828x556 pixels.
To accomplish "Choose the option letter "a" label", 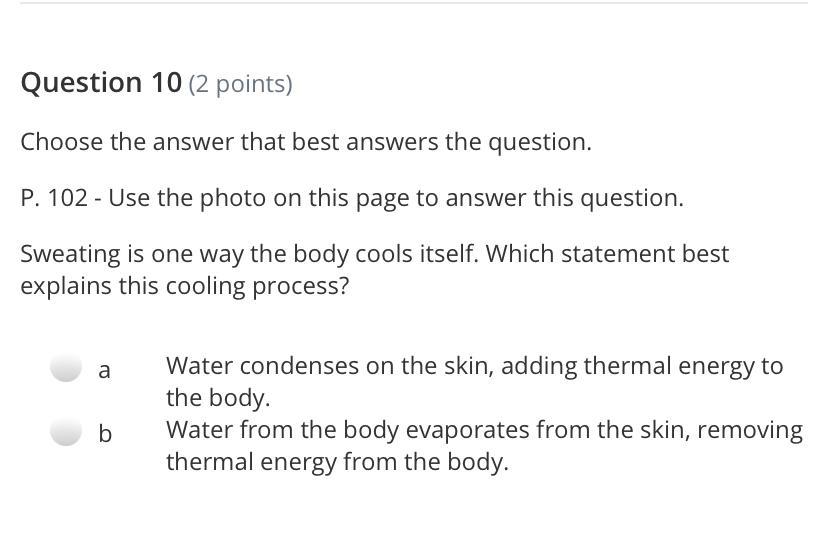I will (x=105, y=370).
